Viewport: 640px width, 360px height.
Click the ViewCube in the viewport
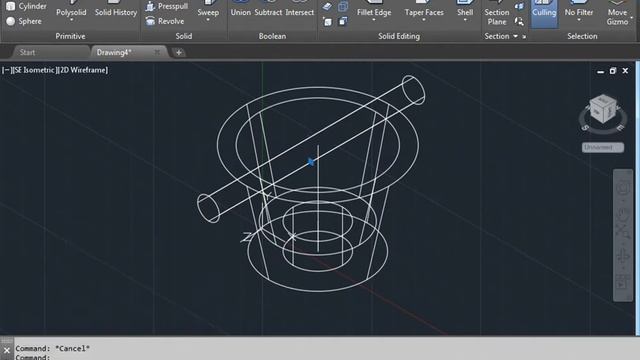(603, 110)
